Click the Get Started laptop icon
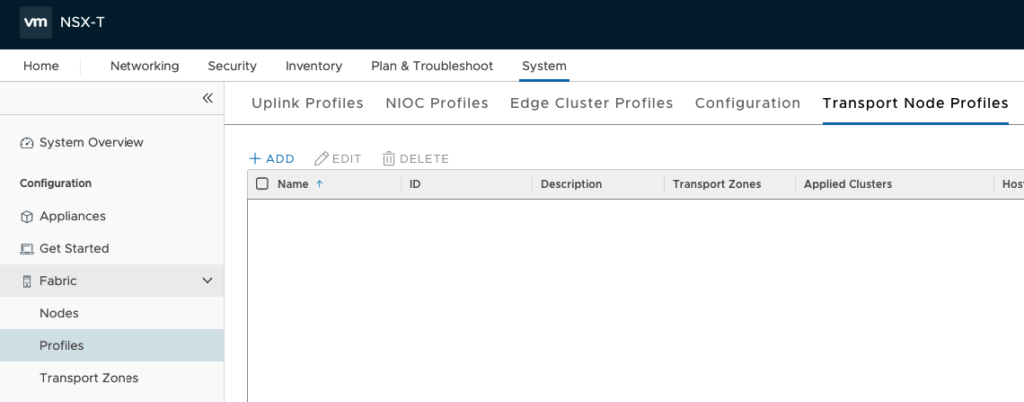The height and width of the screenshot is (402, 1024). (x=27, y=249)
